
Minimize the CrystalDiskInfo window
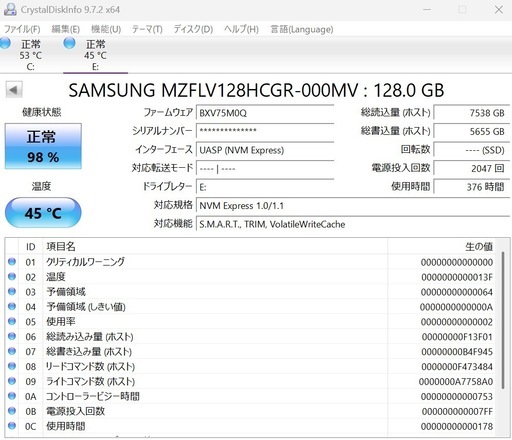click(x=427, y=10)
